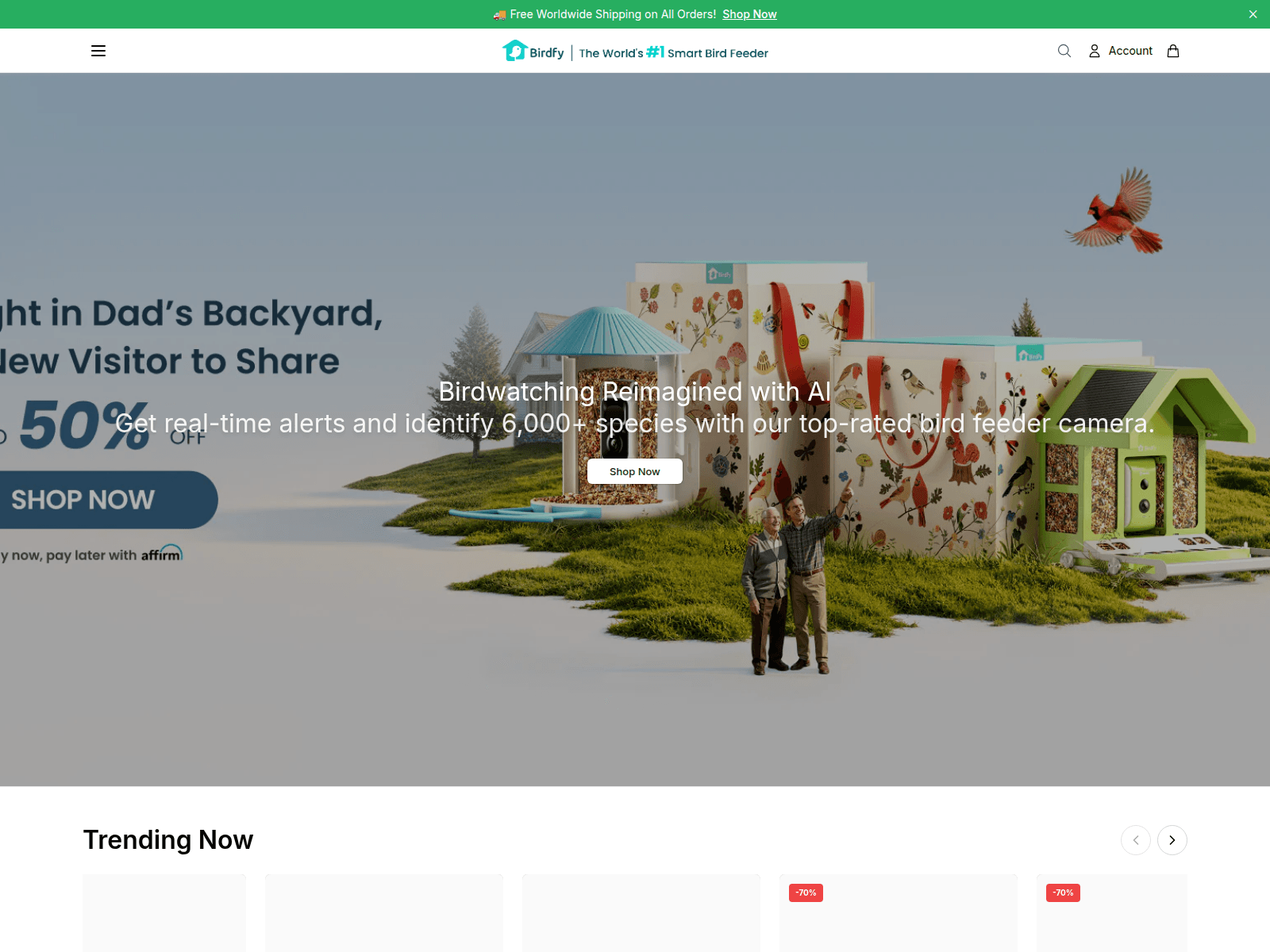Click The World's #1 Smart Bird Feeder tagline
This screenshot has width=1270, height=952.
(674, 52)
